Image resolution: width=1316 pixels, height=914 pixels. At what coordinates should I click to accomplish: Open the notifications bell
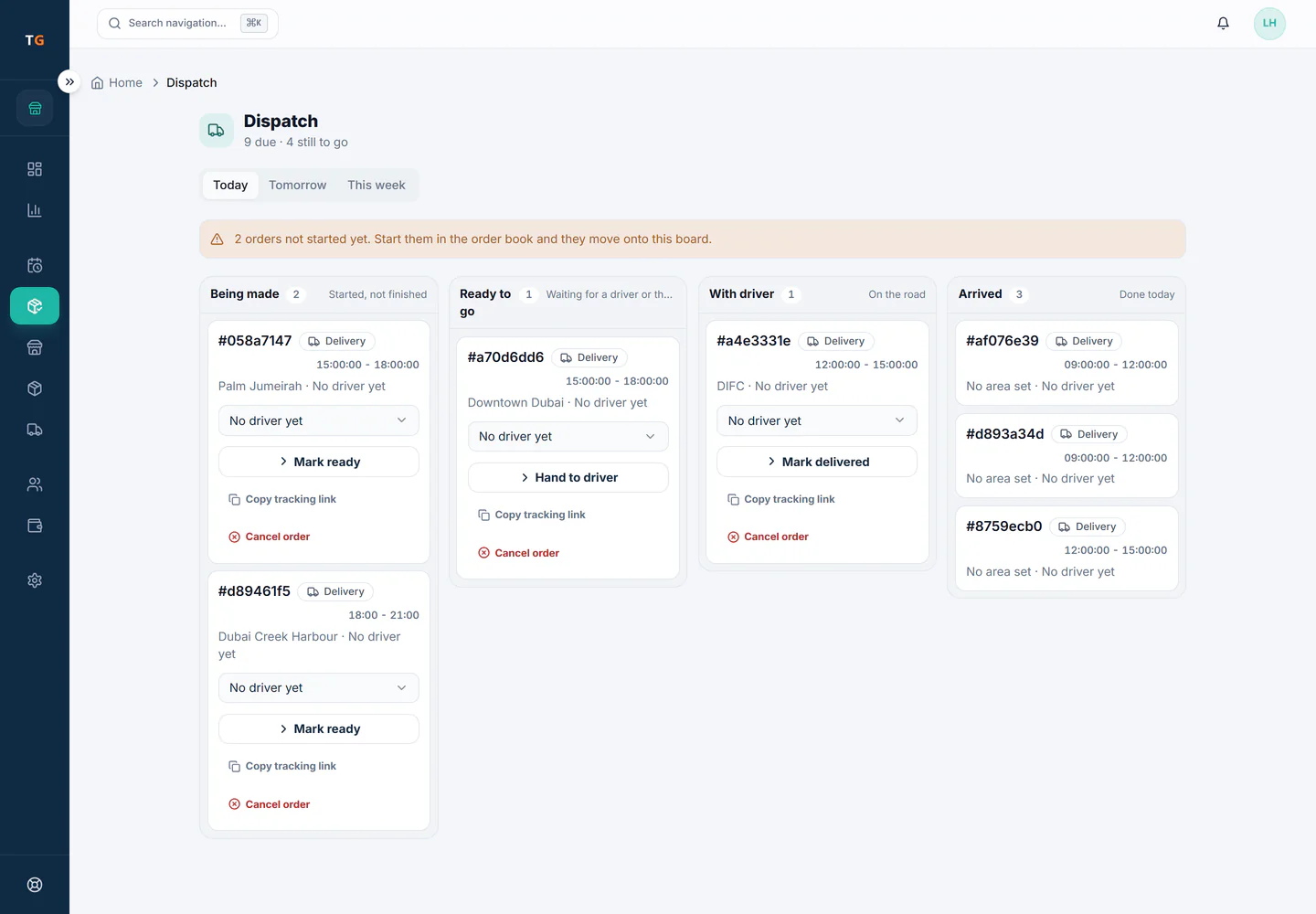pos(1223,24)
